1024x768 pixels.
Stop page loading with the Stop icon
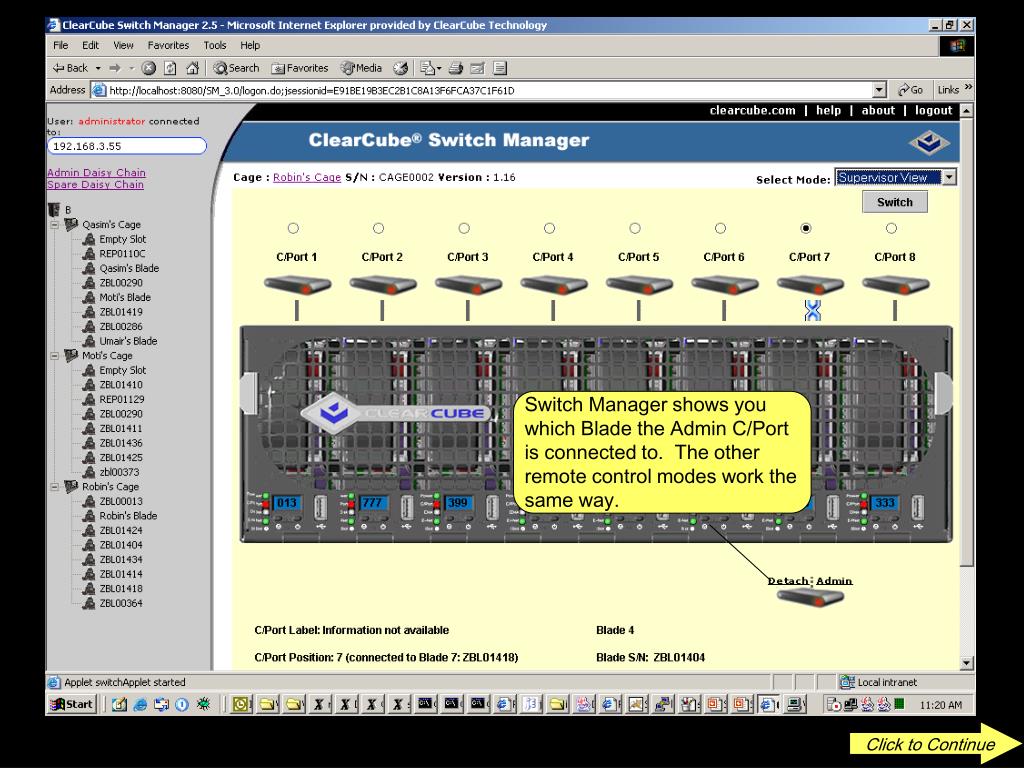click(x=149, y=68)
